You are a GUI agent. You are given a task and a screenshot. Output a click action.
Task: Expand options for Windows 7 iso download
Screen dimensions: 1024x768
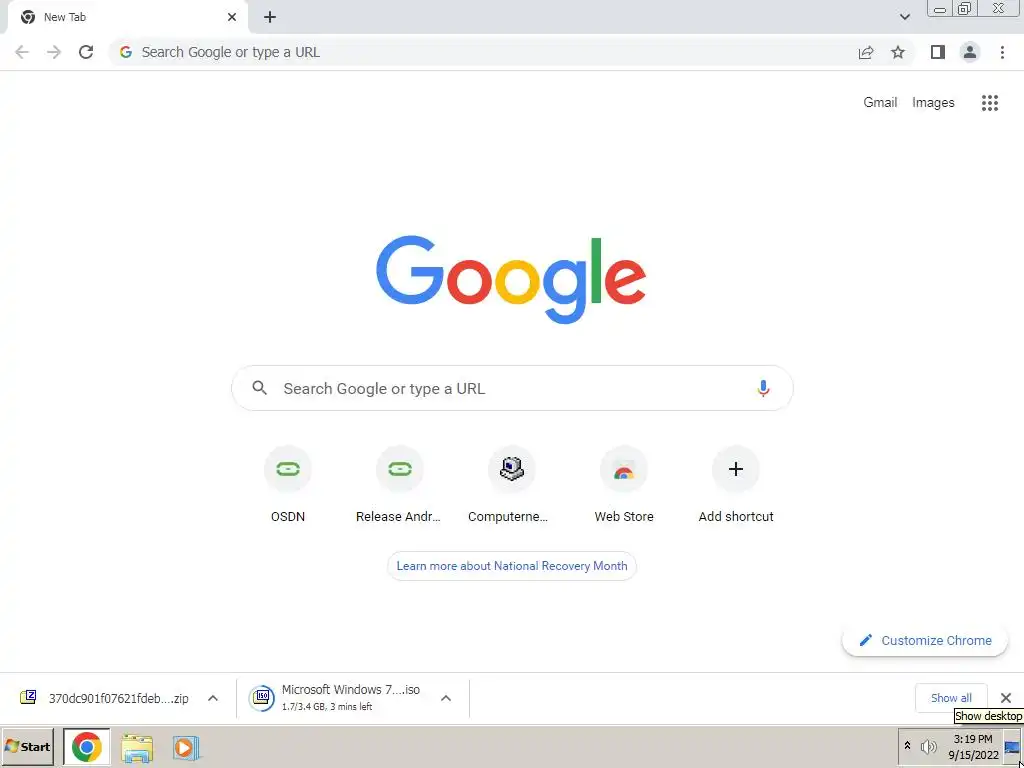click(x=446, y=698)
